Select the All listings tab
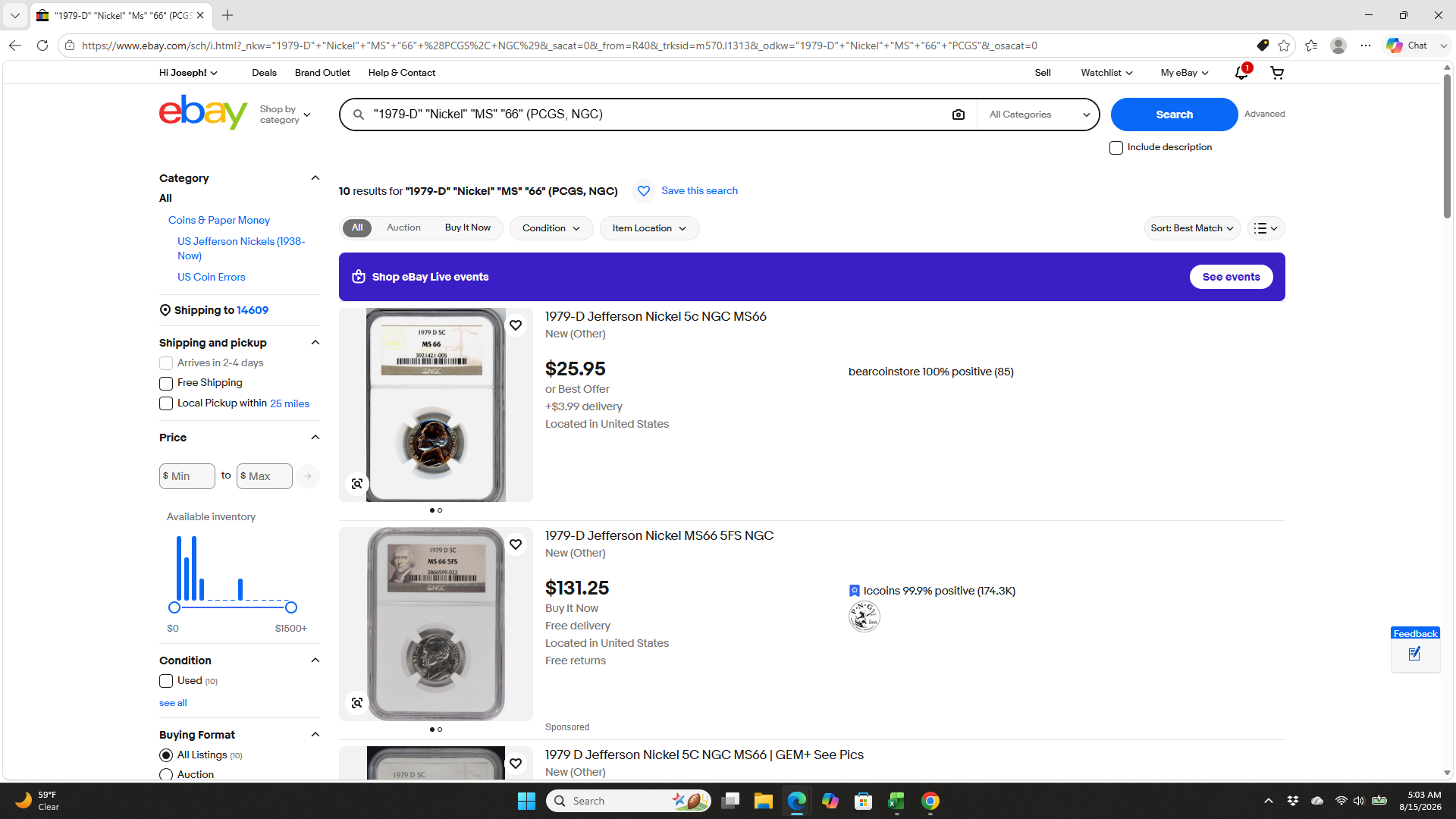The height and width of the screenshot is (819, 1456). 357,228
